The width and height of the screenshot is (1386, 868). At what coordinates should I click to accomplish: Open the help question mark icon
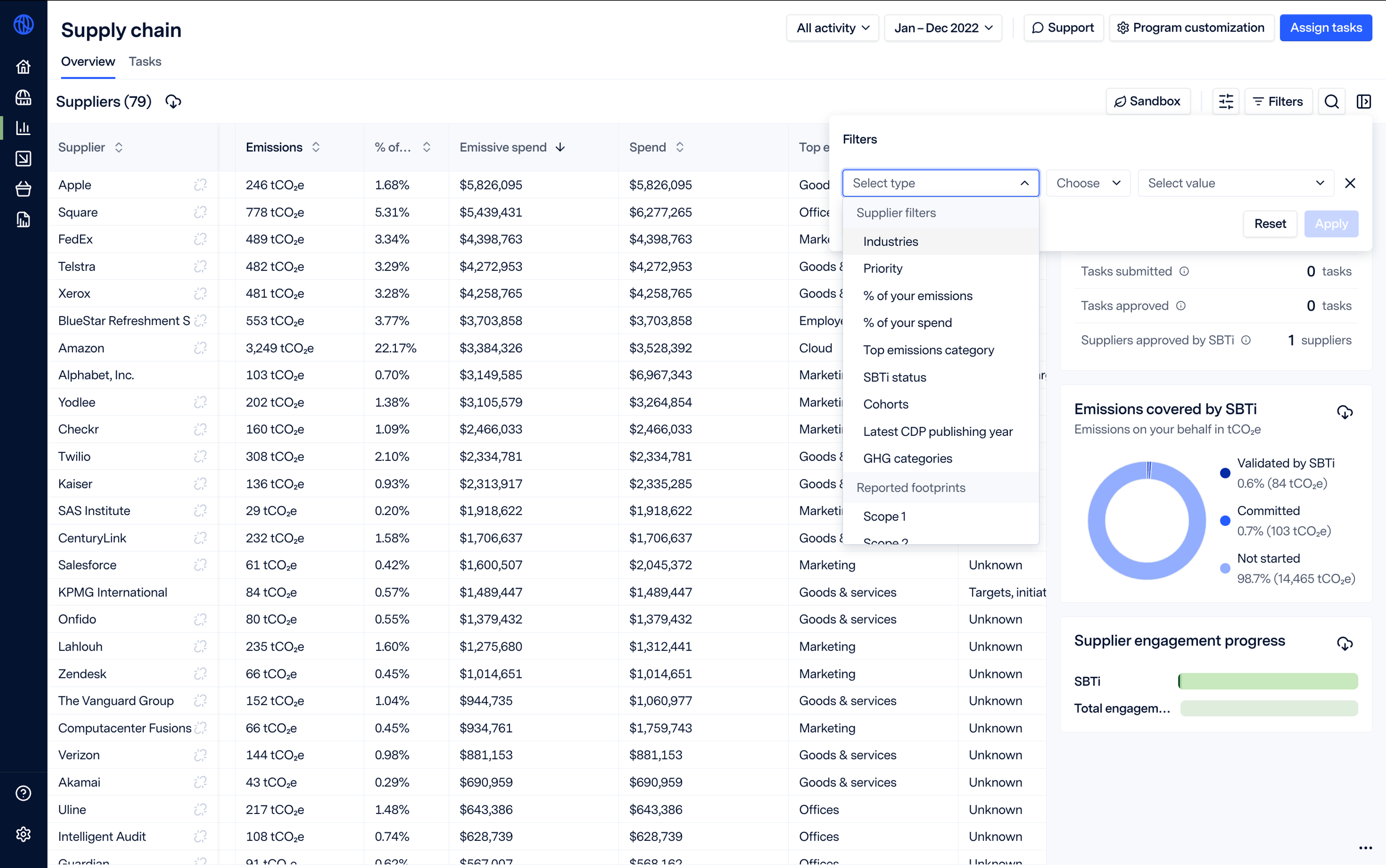[x=23, y=793]
